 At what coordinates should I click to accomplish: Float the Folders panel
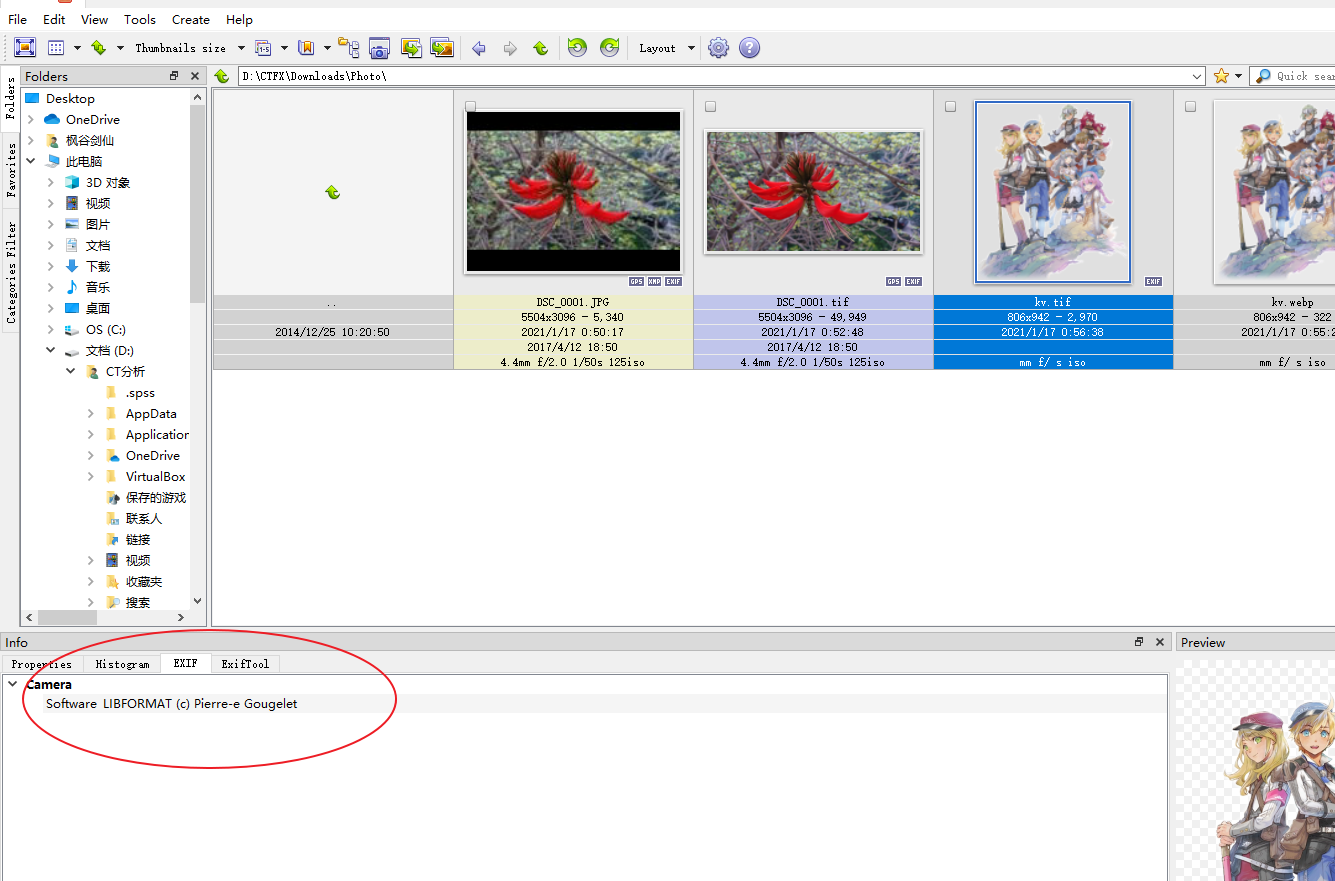click(x=174, y=76)
